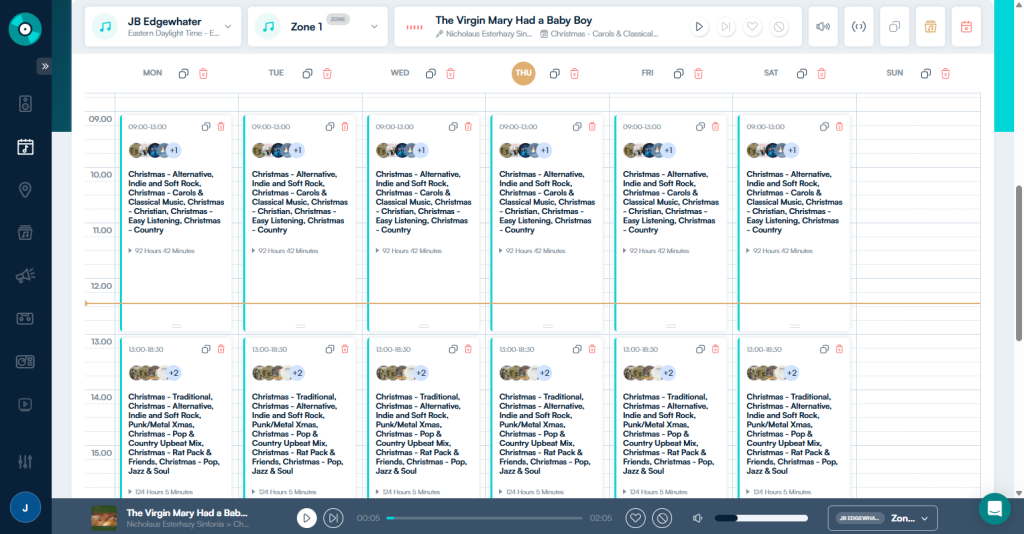
Task: Open the music library sidebar item
Action: [25, 232]
